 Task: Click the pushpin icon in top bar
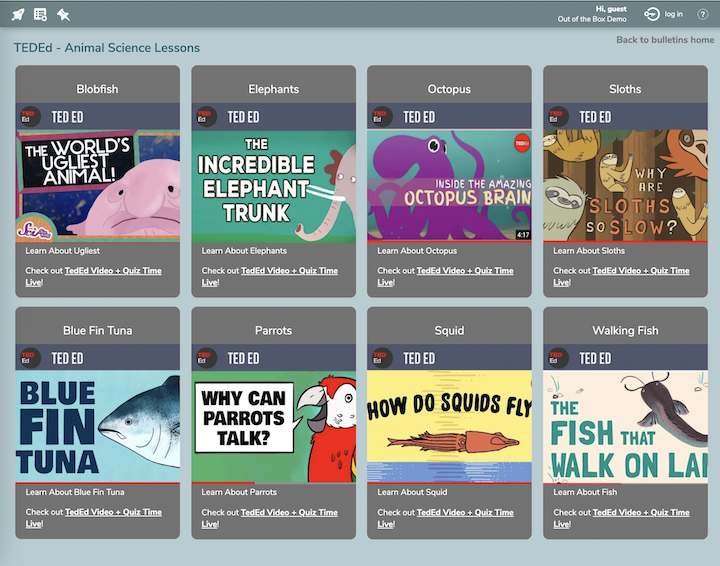pyautogui.click(x=64, y=14)
